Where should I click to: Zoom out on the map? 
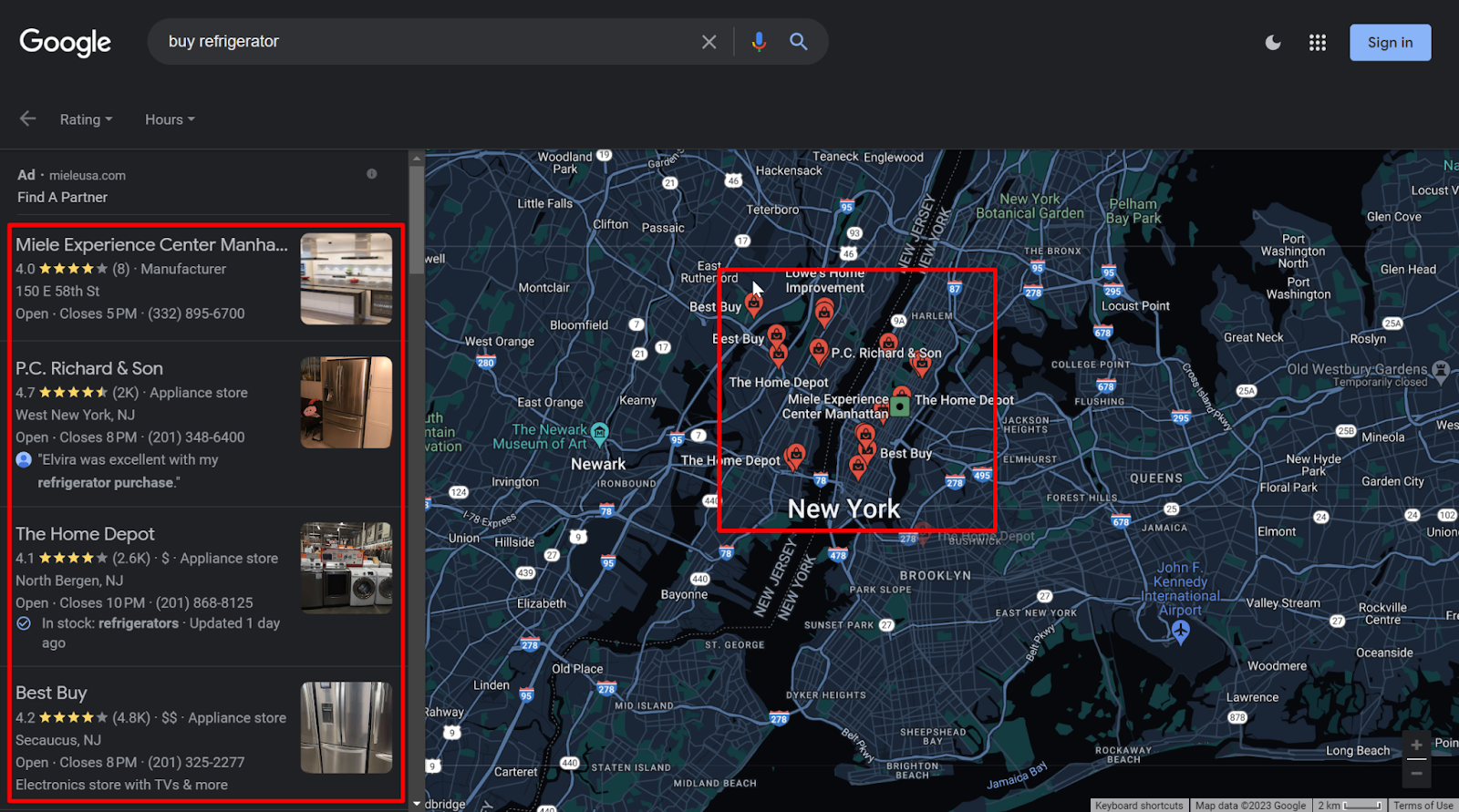[1416, 773]
